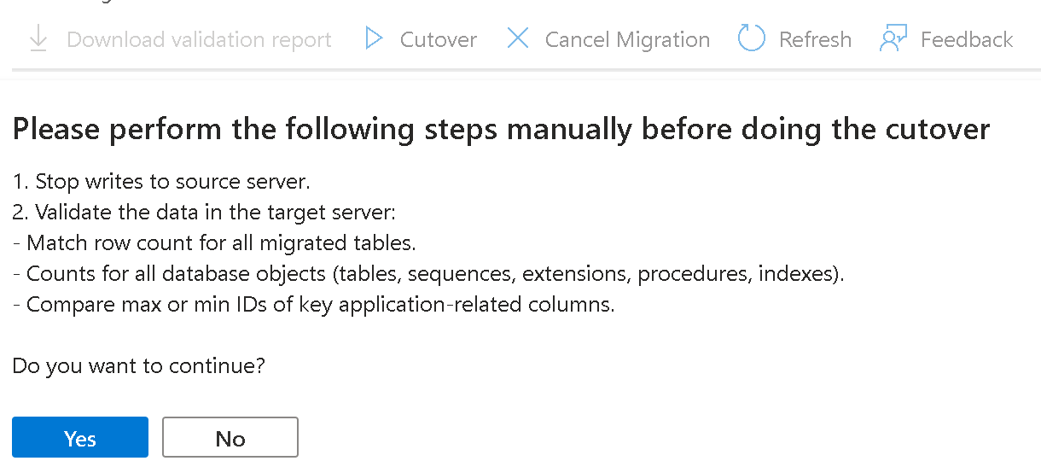Click the 'Match row count' bullet line
1041x461 pixels.
(214, 243)
